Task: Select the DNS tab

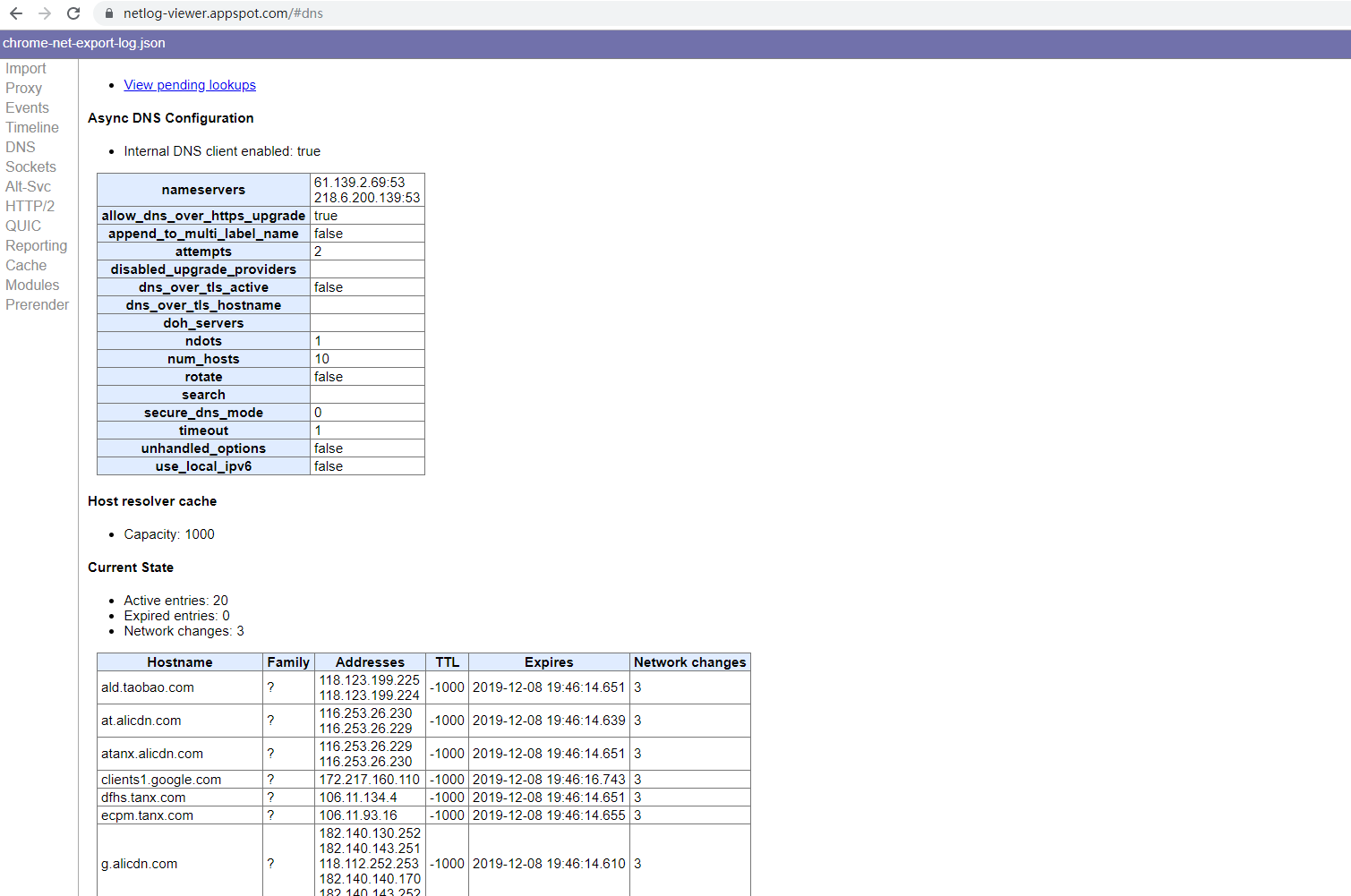Action: (x=21, y=148)
